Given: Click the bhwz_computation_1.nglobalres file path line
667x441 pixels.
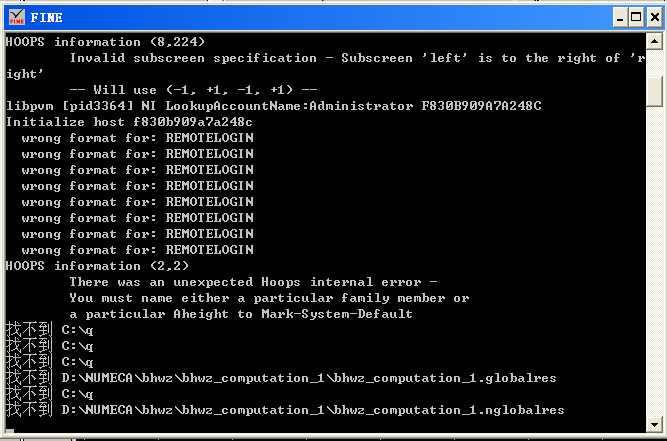Looking at the screenshot, I should (x=312, y=410).
